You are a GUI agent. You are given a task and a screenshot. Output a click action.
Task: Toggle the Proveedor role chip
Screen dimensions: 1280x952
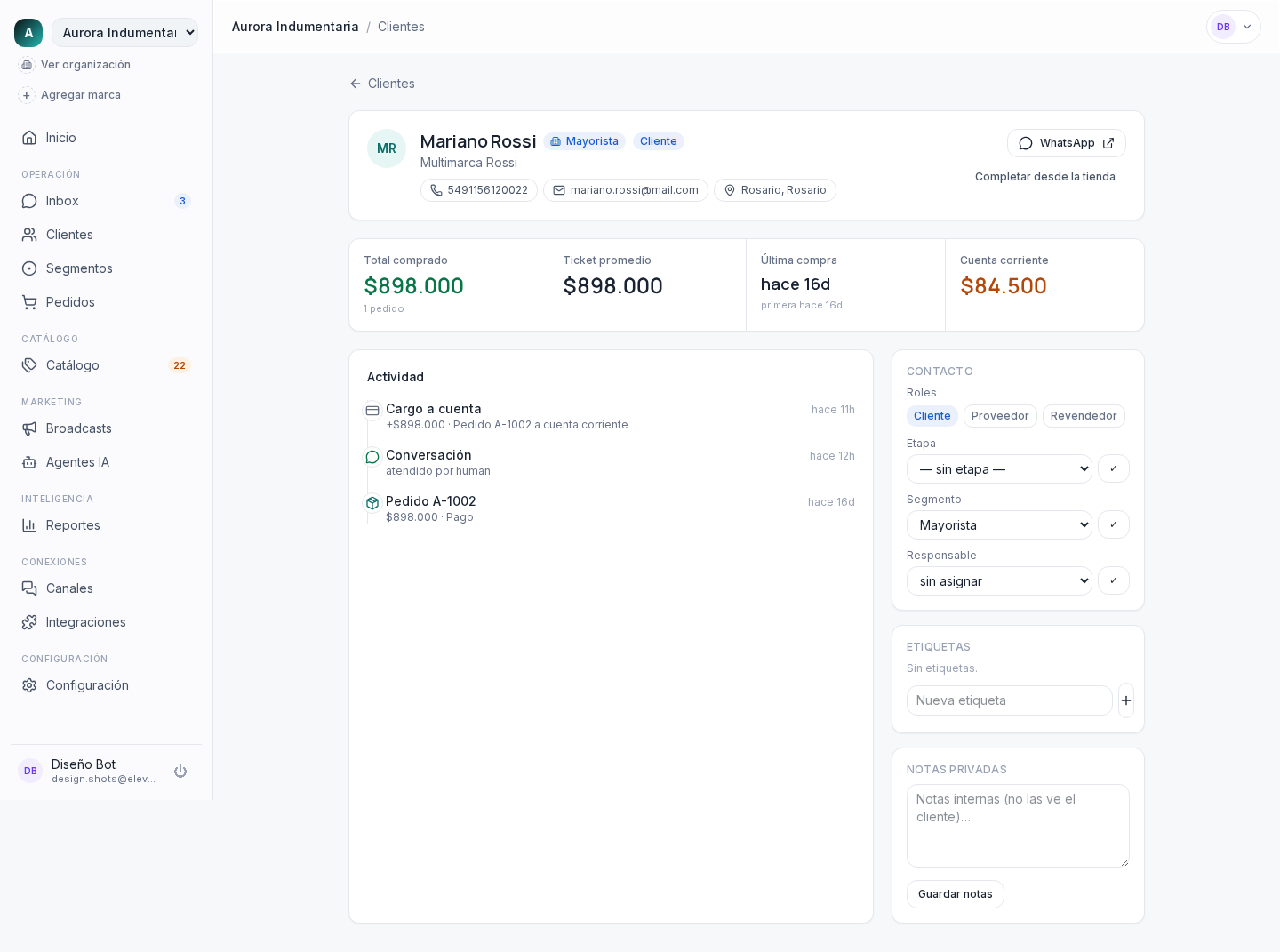1000,416
